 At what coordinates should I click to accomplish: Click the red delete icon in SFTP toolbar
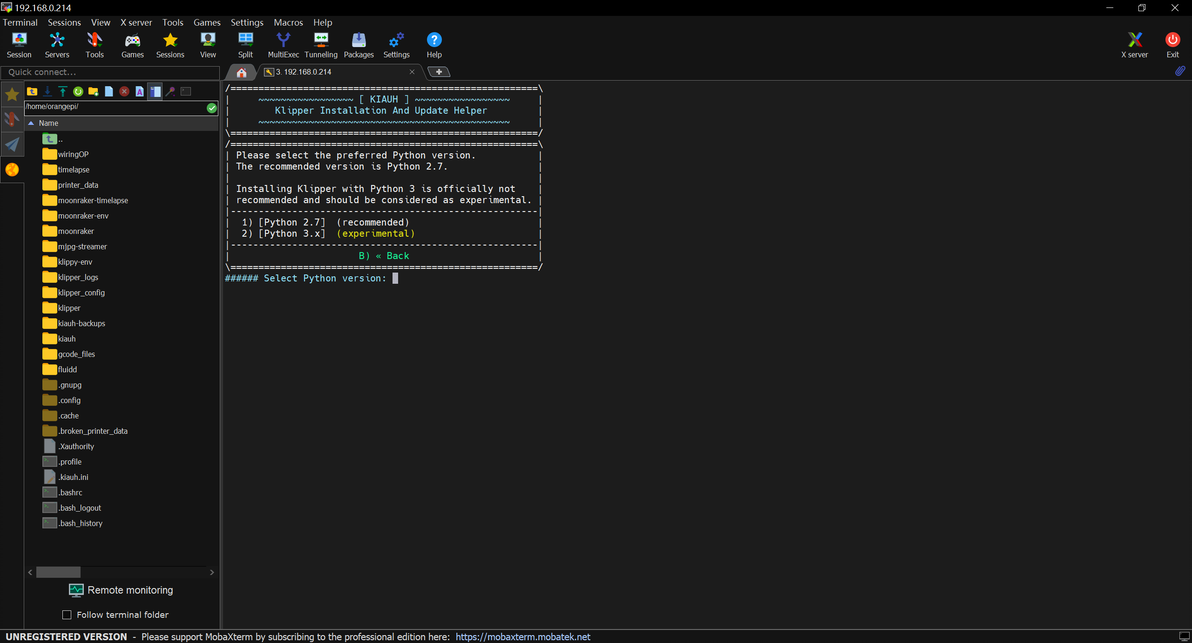click(x=124, y=92)
